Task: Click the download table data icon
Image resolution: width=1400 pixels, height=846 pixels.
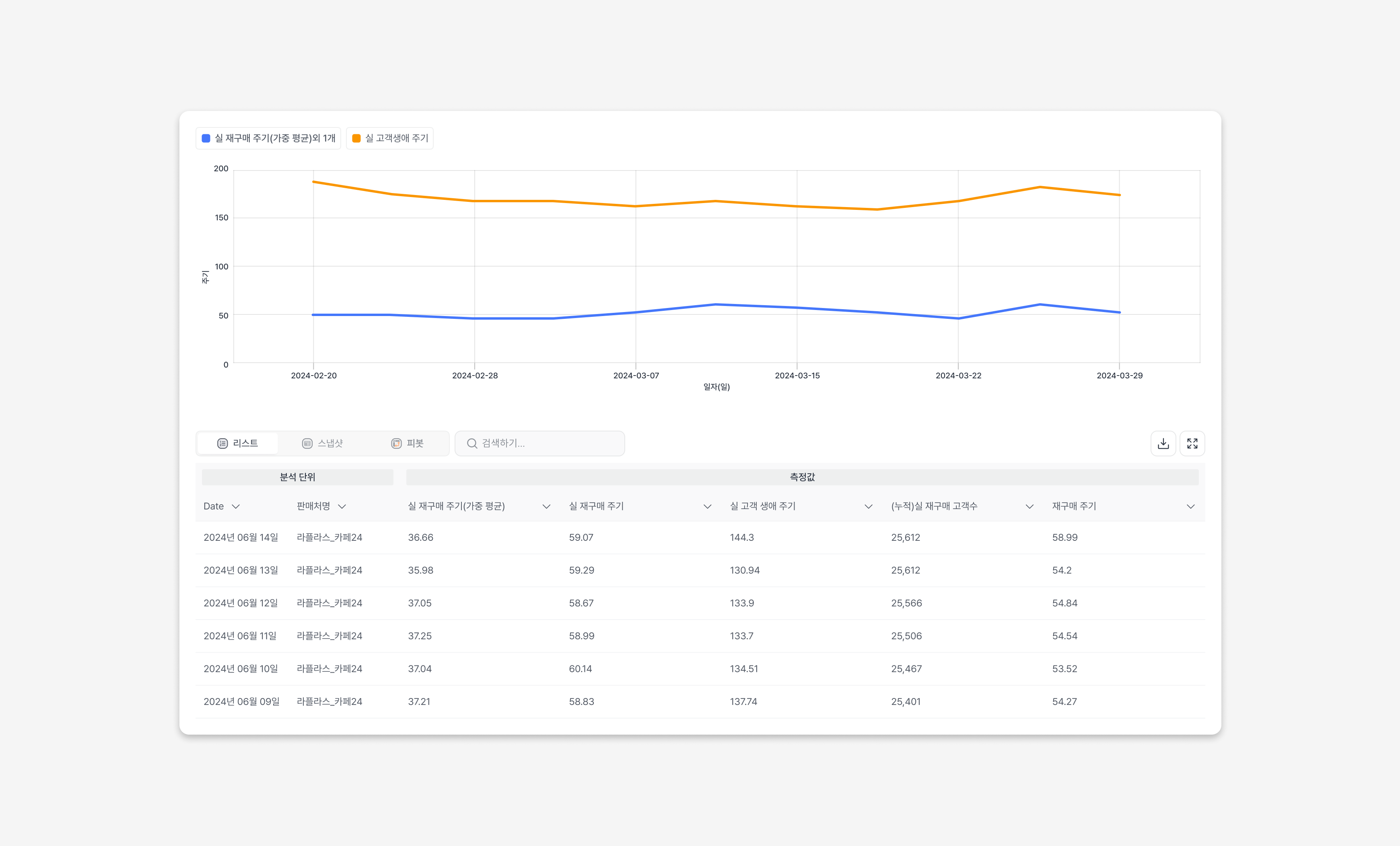Action: (1163, 444)
